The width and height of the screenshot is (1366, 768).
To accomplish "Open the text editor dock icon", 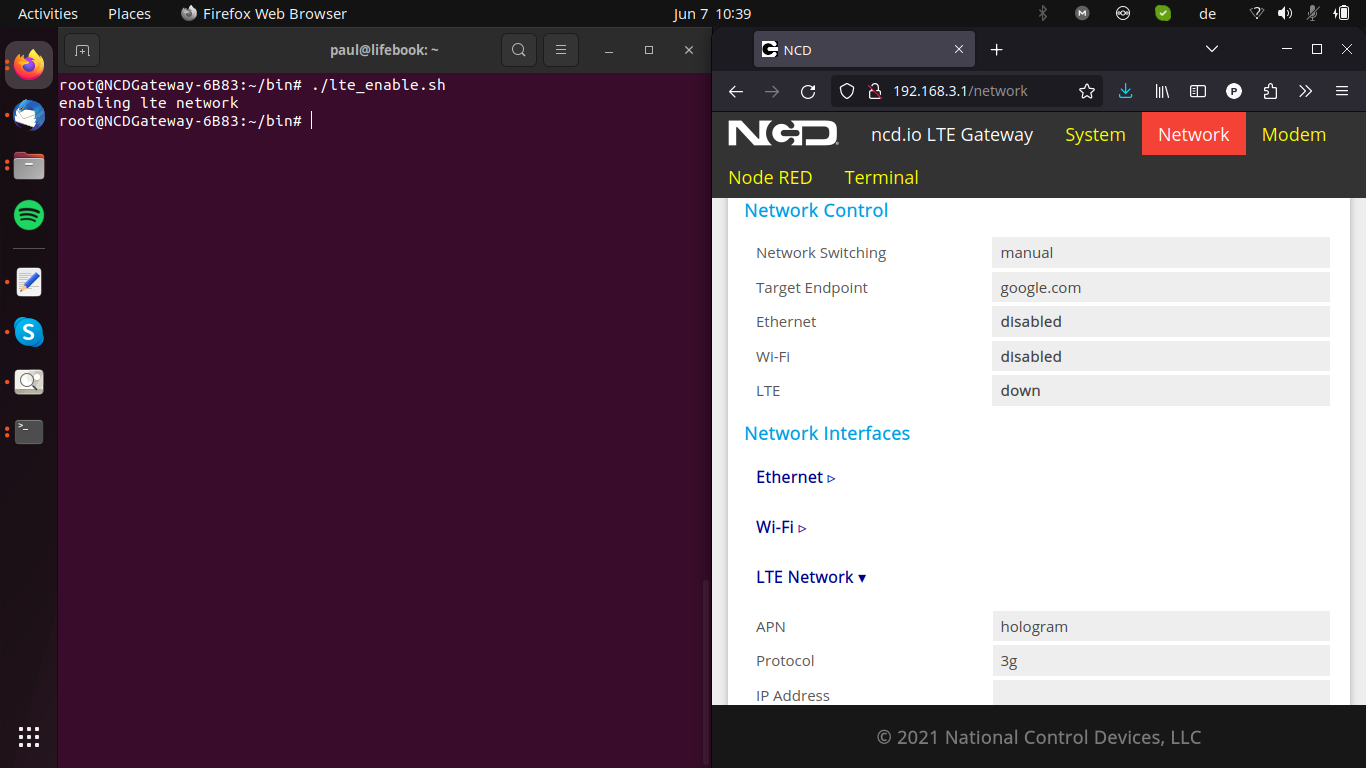I will click(x=29, y=282).
